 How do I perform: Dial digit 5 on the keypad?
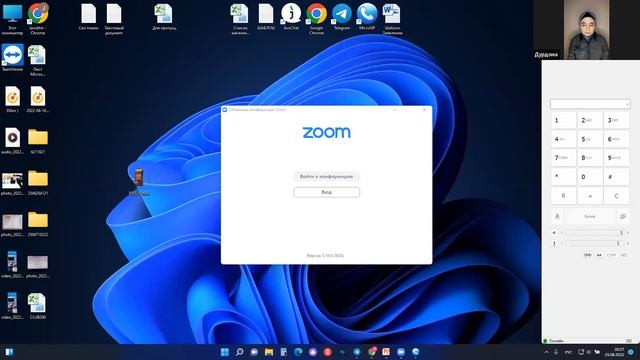coord(590,139)
